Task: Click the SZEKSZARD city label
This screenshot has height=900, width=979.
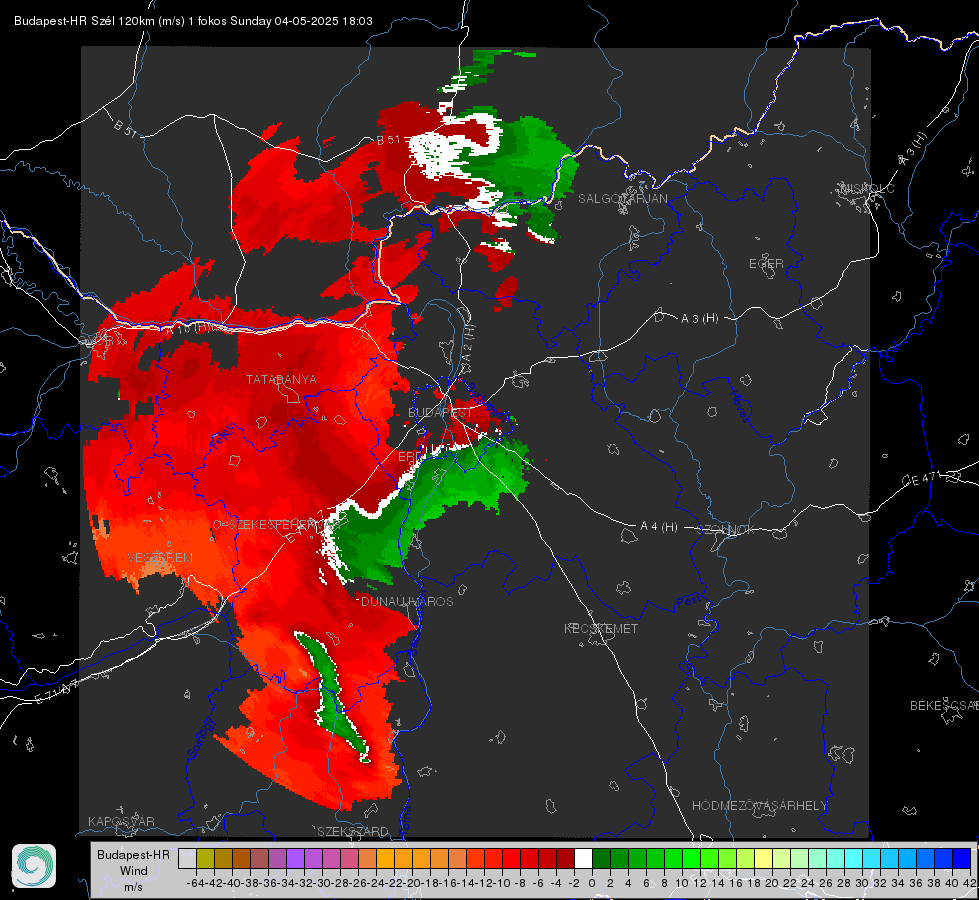Action: pyautogui.click(x=352, y=831)
